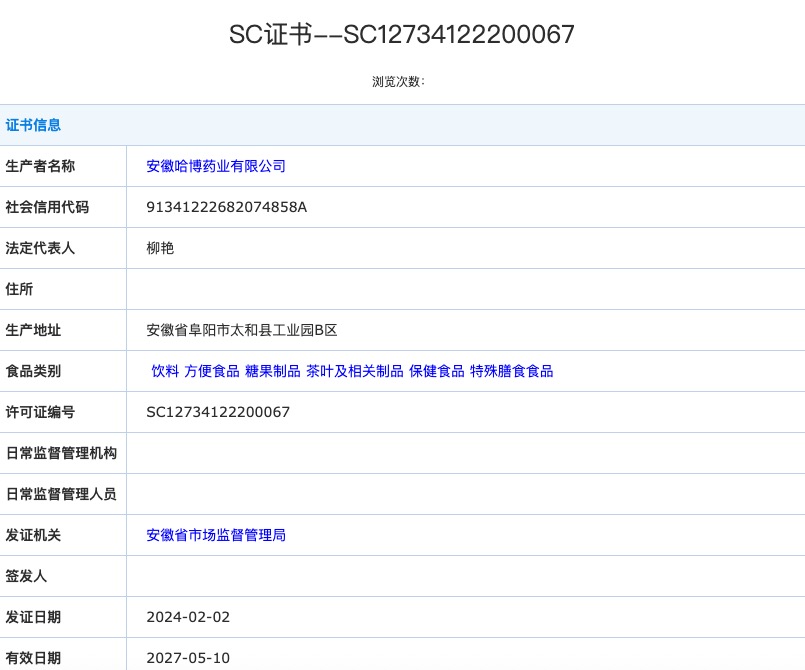The width and height of the screenshot is (805, 670).
Task: Open the 安徽省市场监督管理局 issuing authority link
Action: (216, 535)
